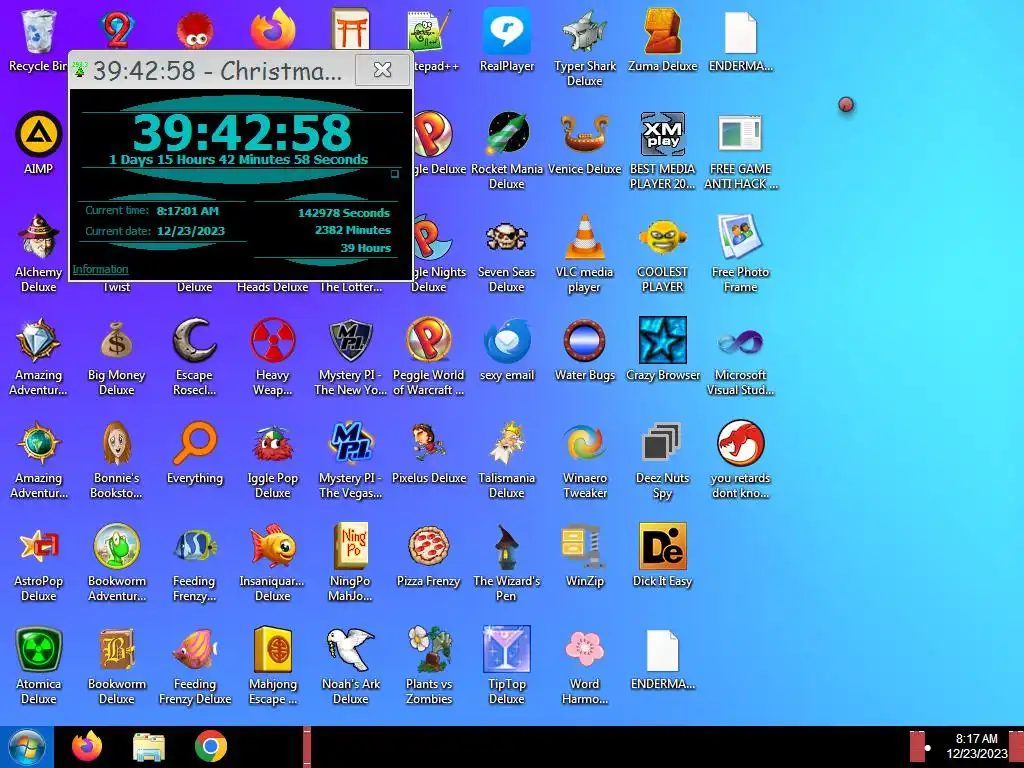Select Microsoft Visual Studio icon
This screenshot has height=768, width=1024.
(x=740, y=342)
